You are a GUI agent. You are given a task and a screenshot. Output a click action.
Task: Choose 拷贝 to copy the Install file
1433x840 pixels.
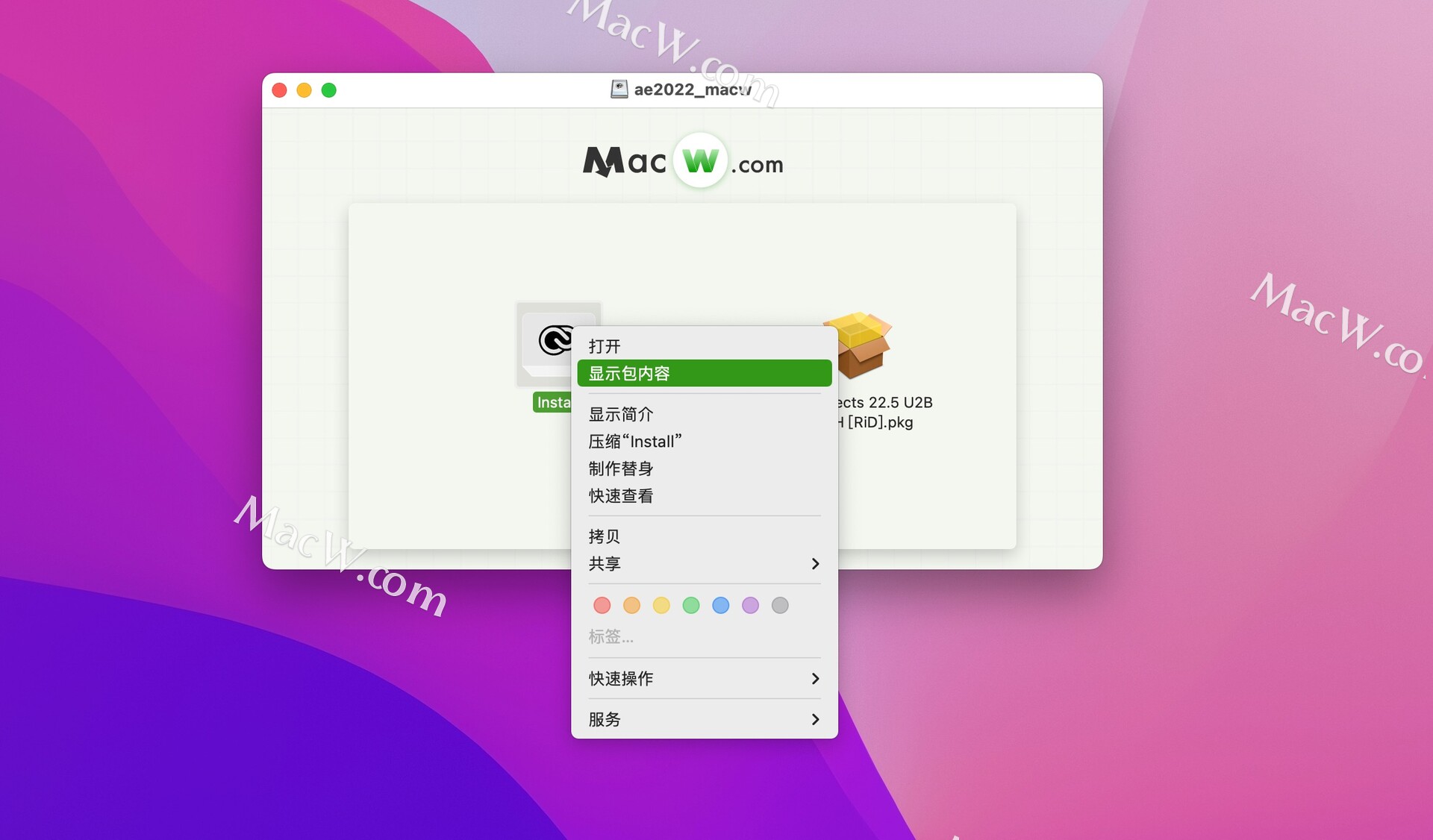[x=604, y=536]
